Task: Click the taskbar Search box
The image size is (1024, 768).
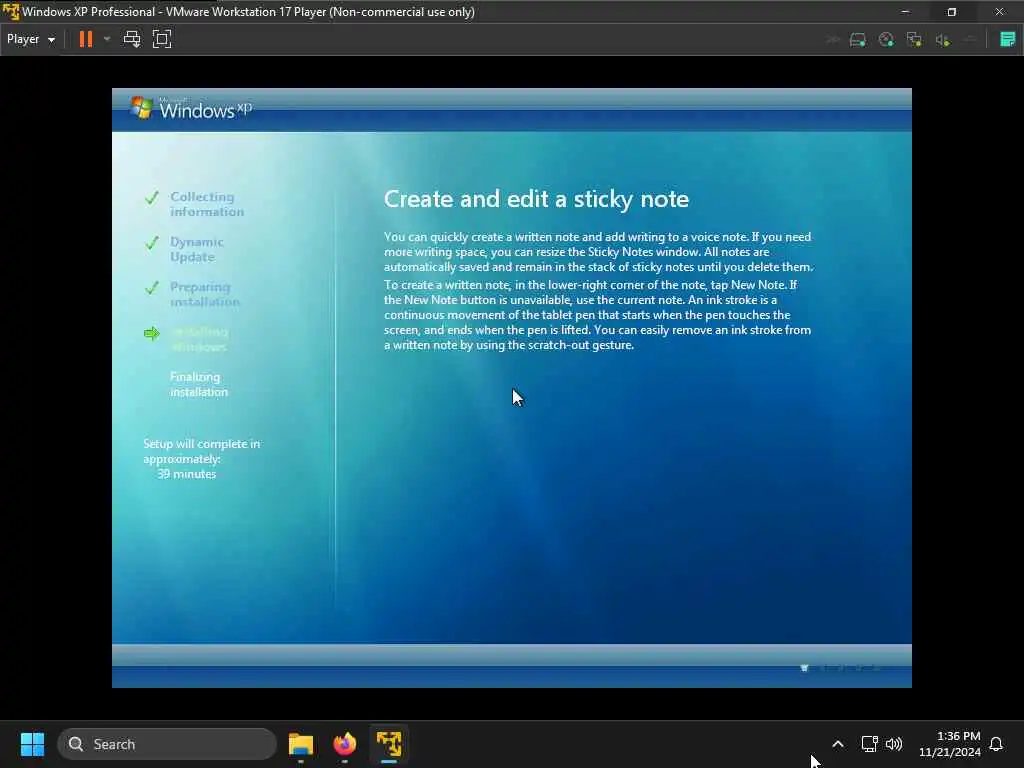Action: click(x=167, y=744)
